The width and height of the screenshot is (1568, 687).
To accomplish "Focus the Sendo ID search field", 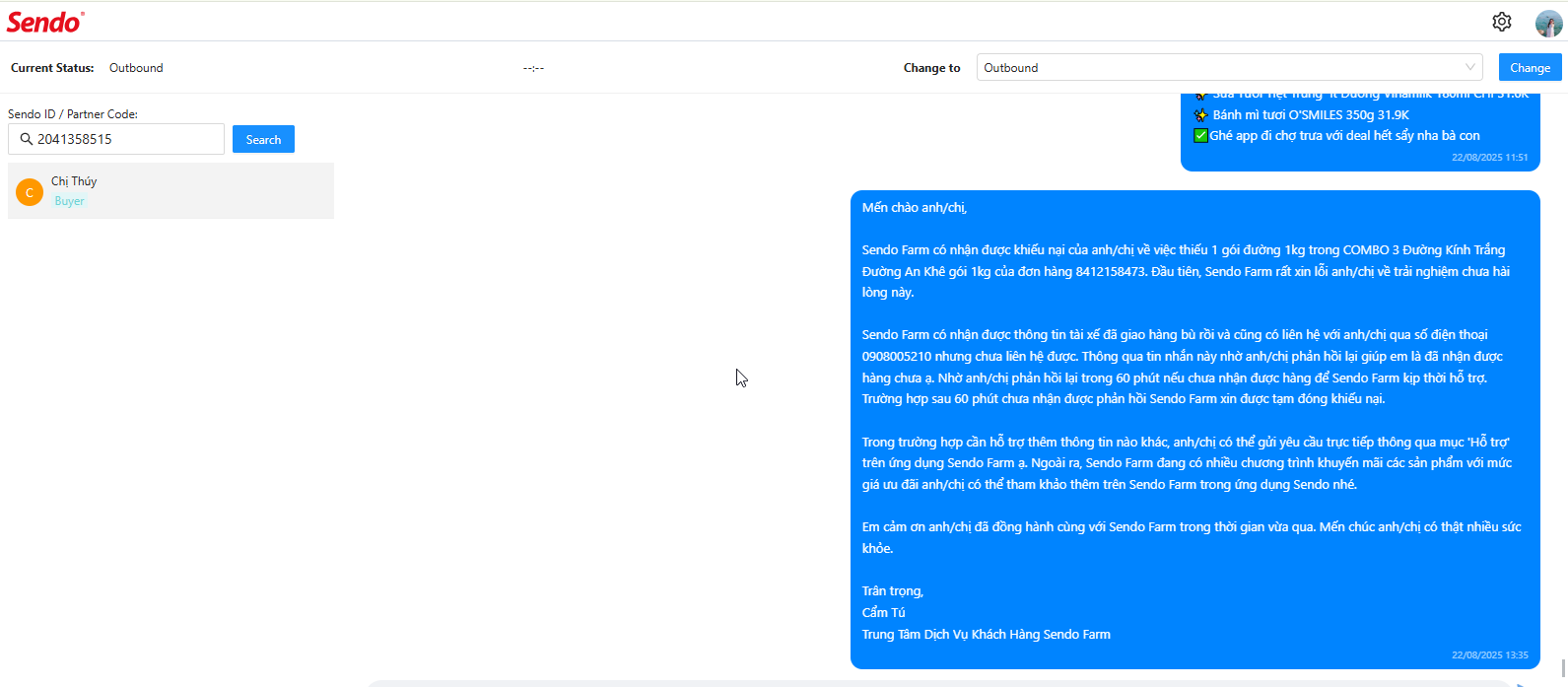I will point(116,139).
